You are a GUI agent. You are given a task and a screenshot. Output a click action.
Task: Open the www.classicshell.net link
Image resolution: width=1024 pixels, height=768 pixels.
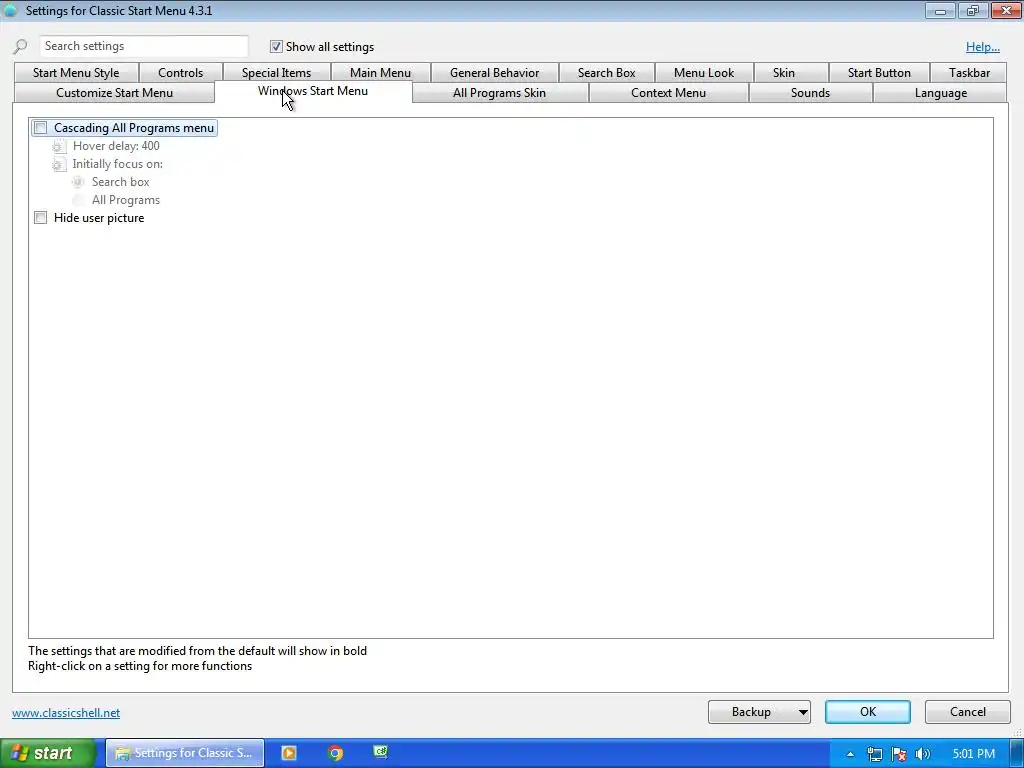(x=66, y=713)
